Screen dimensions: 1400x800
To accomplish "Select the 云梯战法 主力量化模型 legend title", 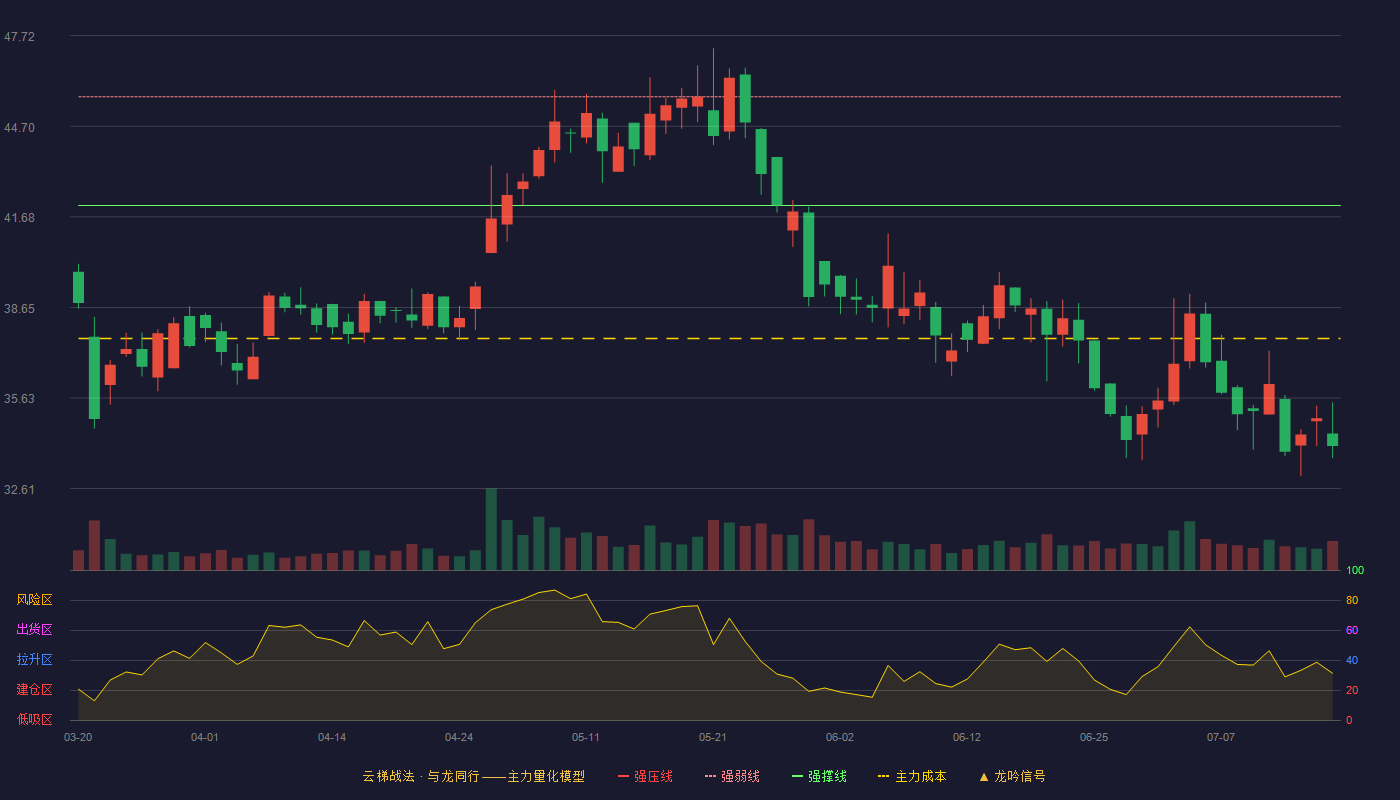I will (x=473, y=776).
